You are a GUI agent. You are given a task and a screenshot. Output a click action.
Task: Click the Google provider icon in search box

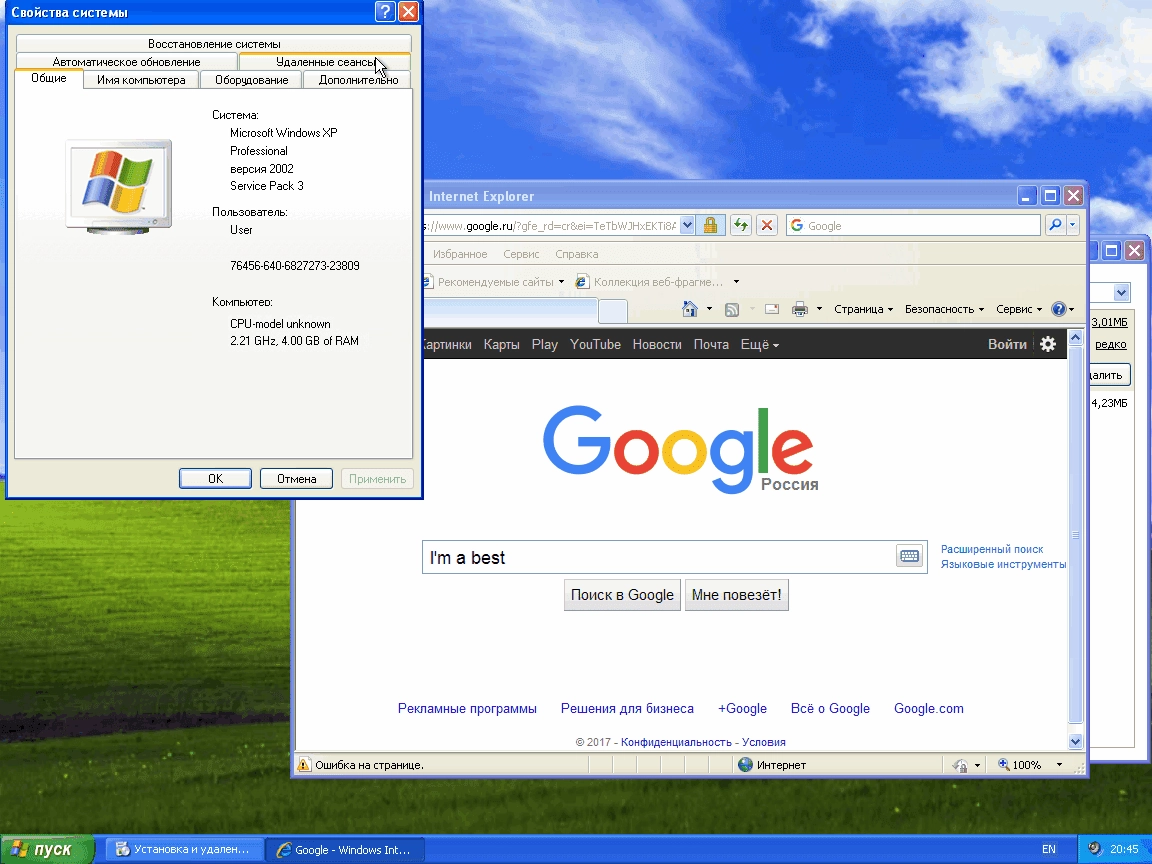point(797,226)
